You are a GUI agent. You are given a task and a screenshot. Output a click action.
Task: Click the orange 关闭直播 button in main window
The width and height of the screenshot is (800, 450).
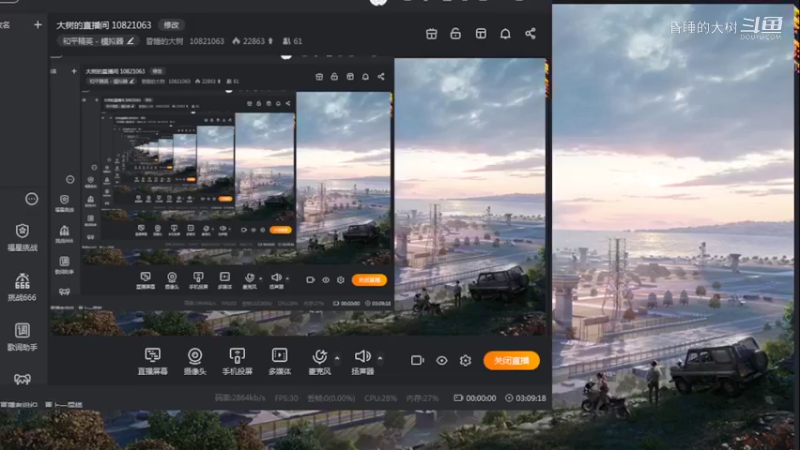point(511,360)
